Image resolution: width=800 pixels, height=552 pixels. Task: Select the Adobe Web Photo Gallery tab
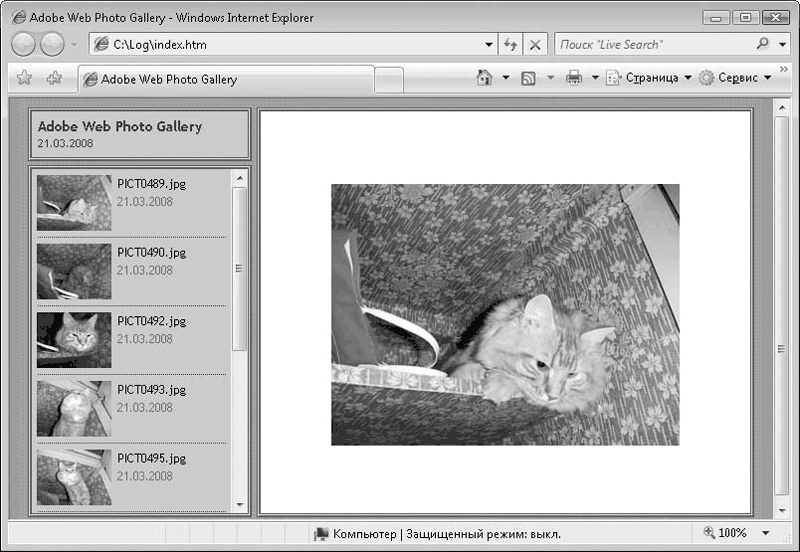(x=227, y=80)
